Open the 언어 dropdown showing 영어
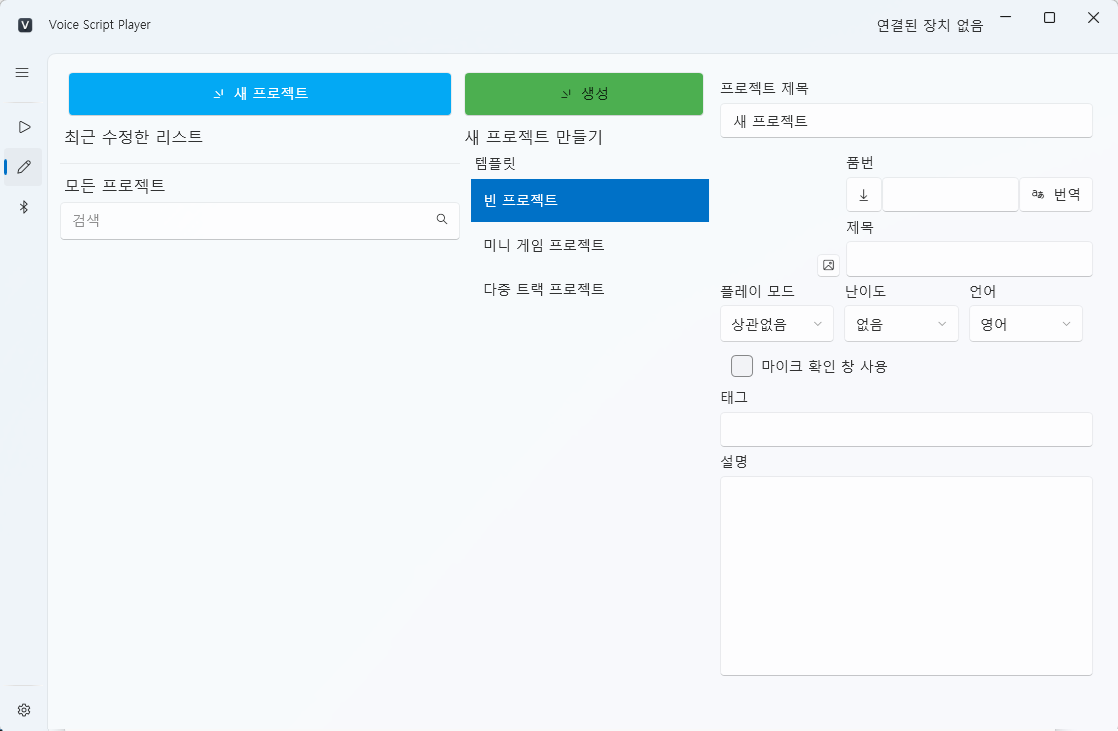This screenshot has height=731, width=1118. pos(1025,323)
